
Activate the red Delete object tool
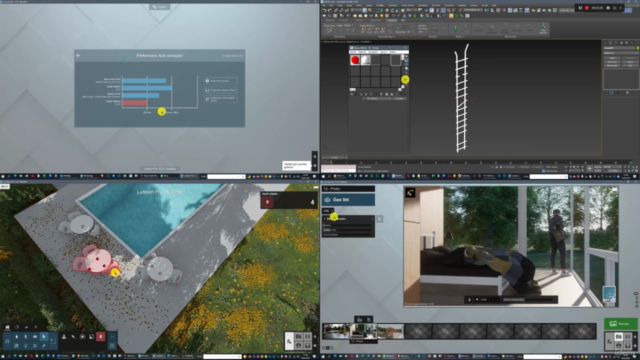(100, 337)
